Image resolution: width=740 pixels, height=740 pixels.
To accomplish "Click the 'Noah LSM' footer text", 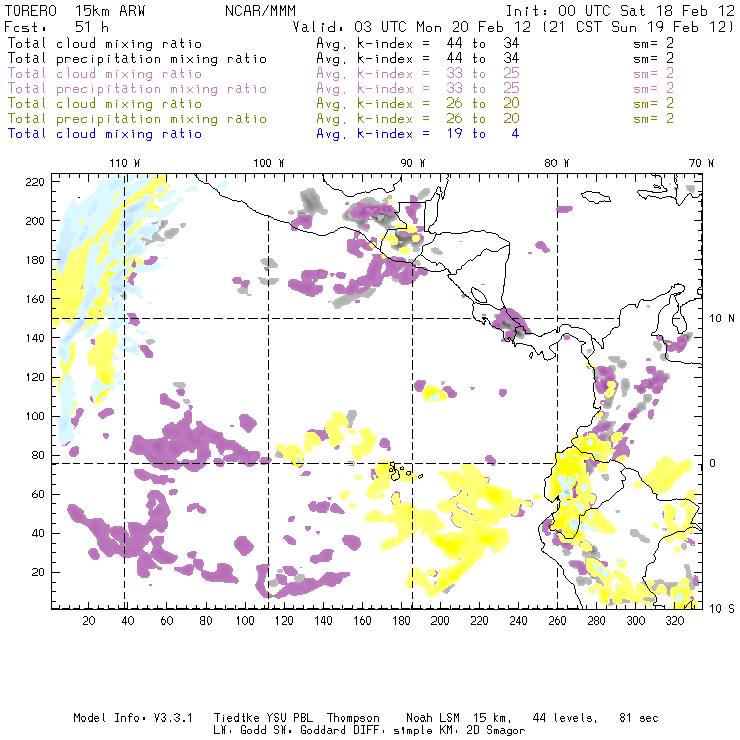I will point(433,718).
